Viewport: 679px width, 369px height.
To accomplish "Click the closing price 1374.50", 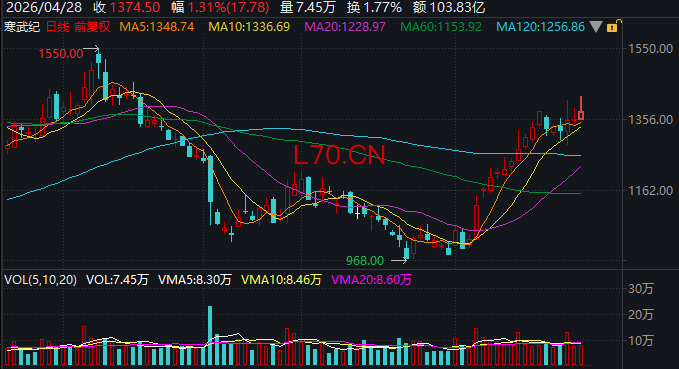I will tap(135, 7).
